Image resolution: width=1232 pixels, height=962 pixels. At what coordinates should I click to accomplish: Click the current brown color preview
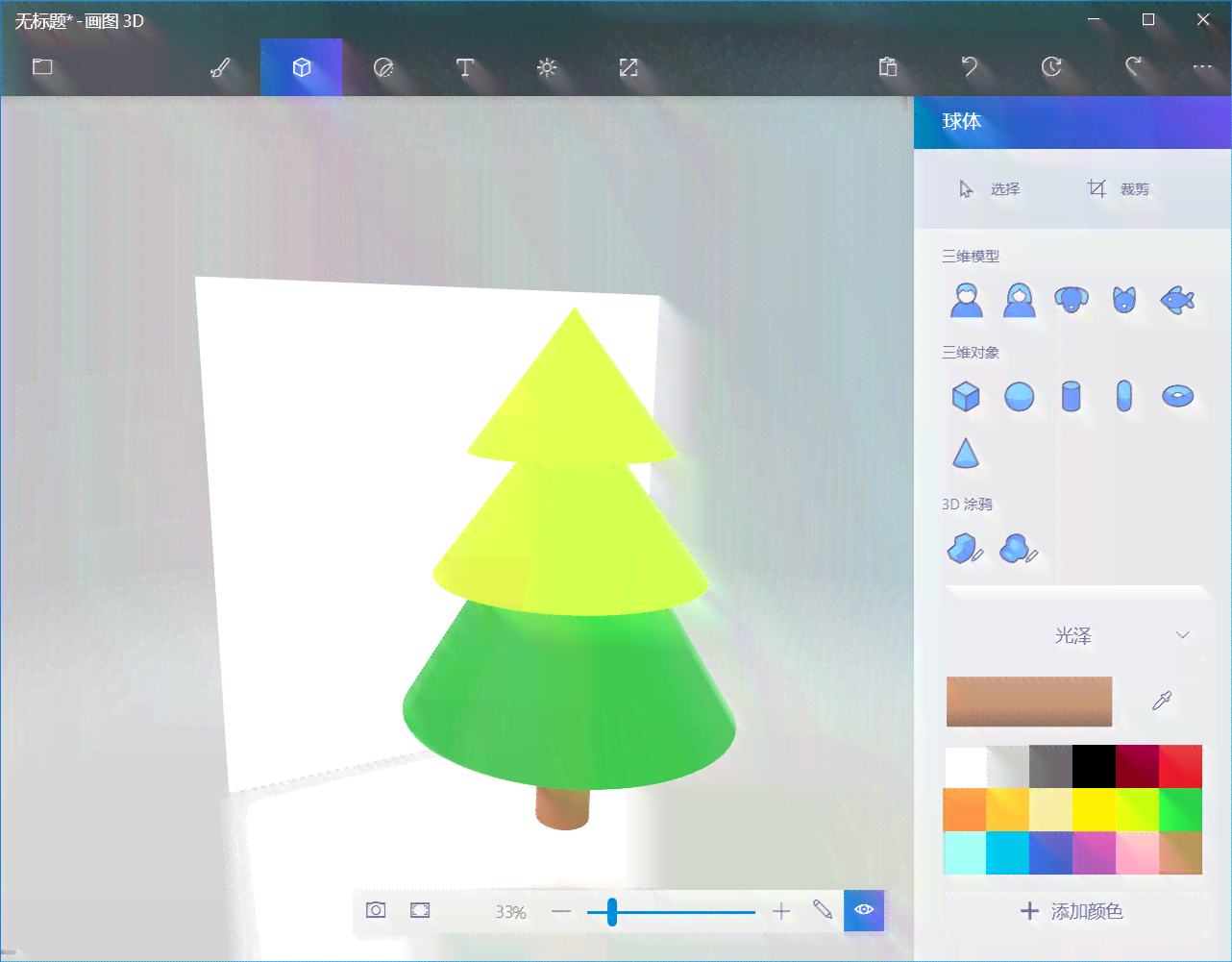click(1029, 701)
